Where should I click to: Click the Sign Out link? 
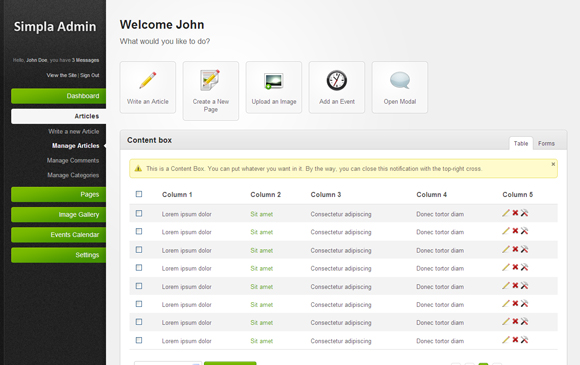pyautogui.click(x=90, y=75)
